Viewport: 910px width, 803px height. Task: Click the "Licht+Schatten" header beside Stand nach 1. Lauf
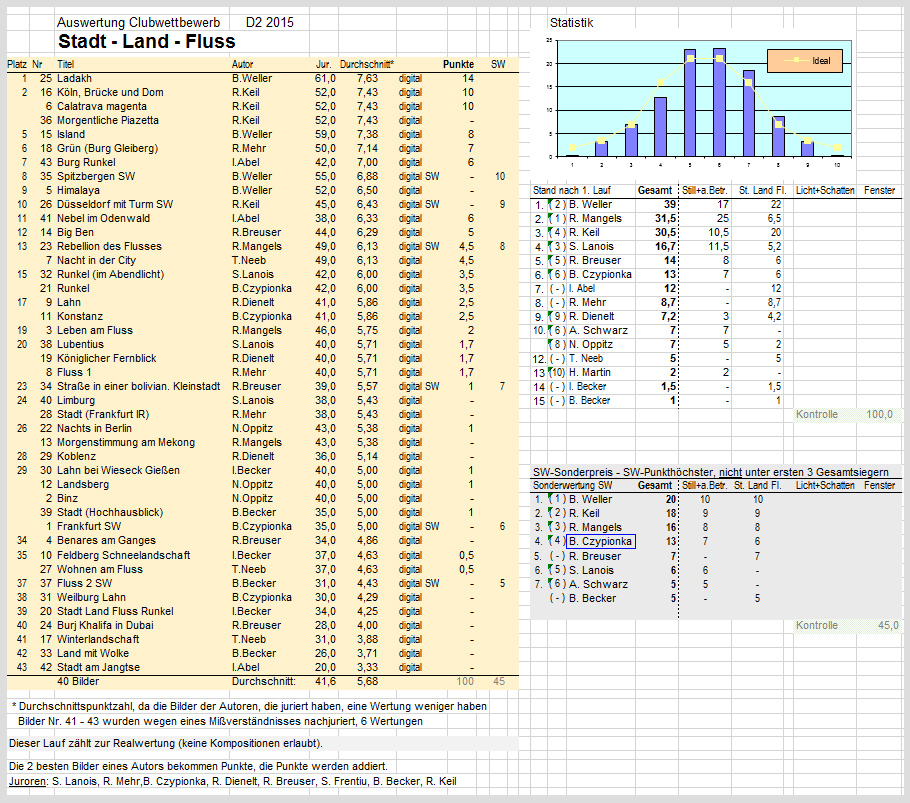coord(825,190)
